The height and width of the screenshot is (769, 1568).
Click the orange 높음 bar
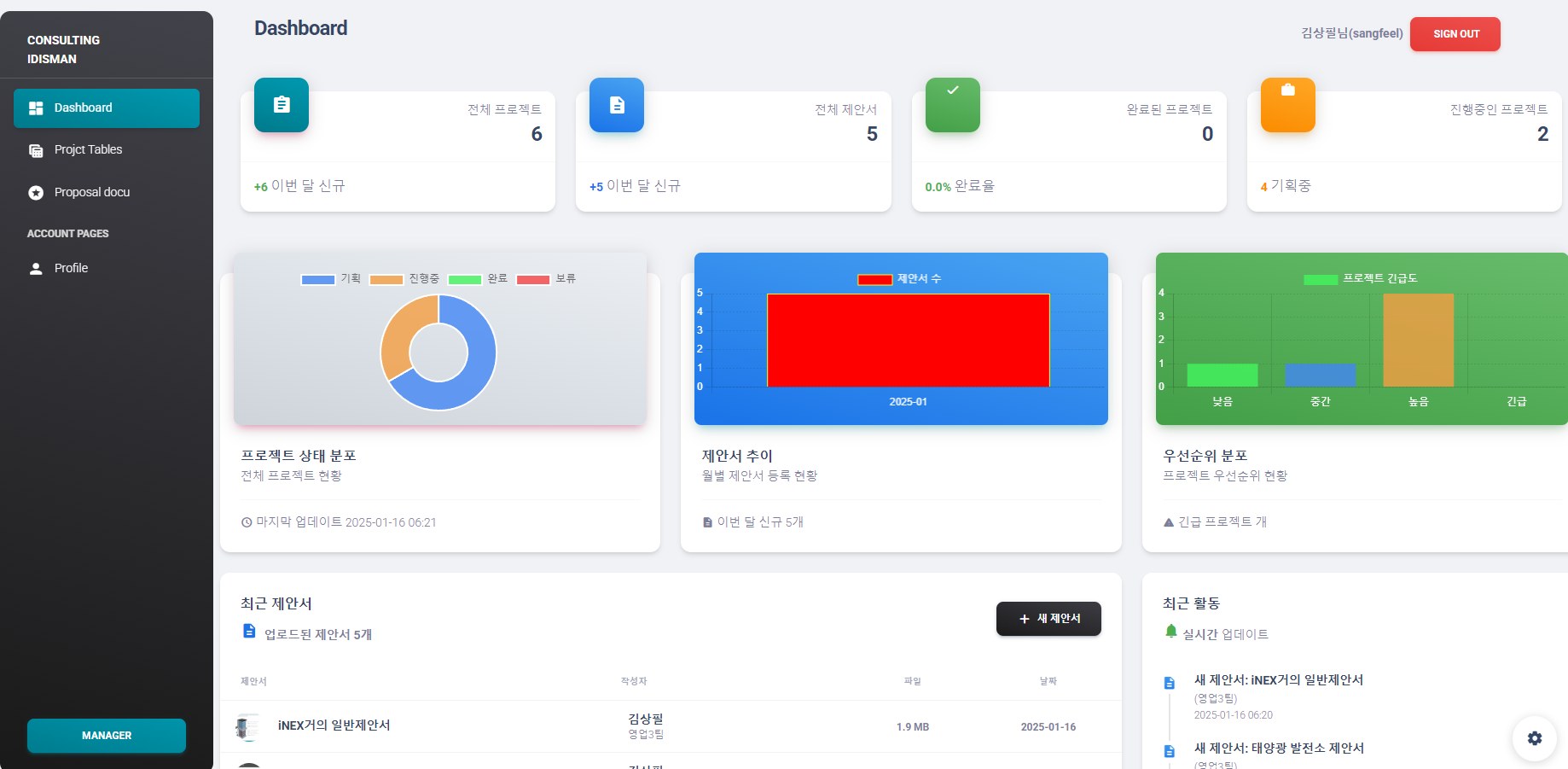(1419, 341)
